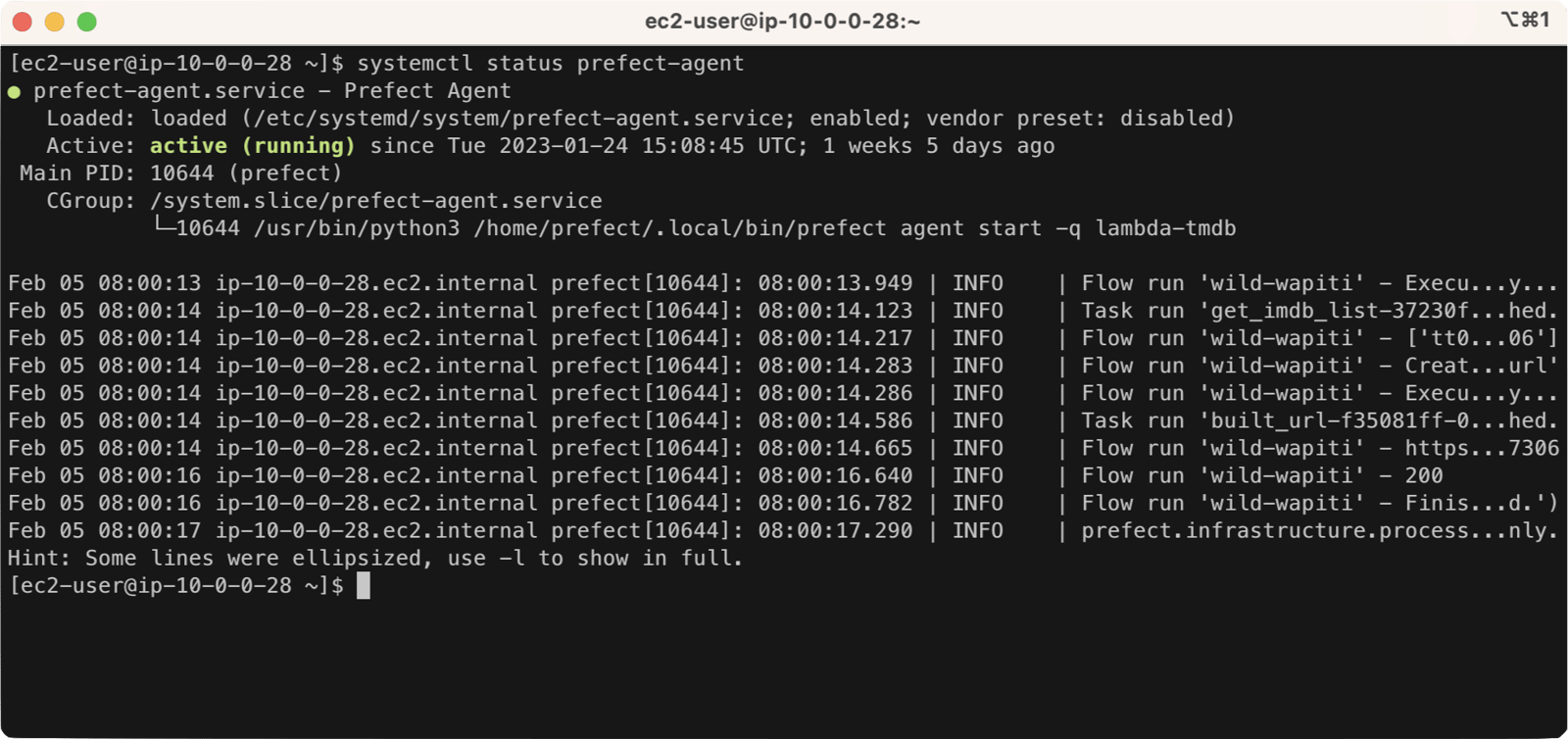Click the terminal window title bar
The image size is (1568, 739).
tap(784, 19)
